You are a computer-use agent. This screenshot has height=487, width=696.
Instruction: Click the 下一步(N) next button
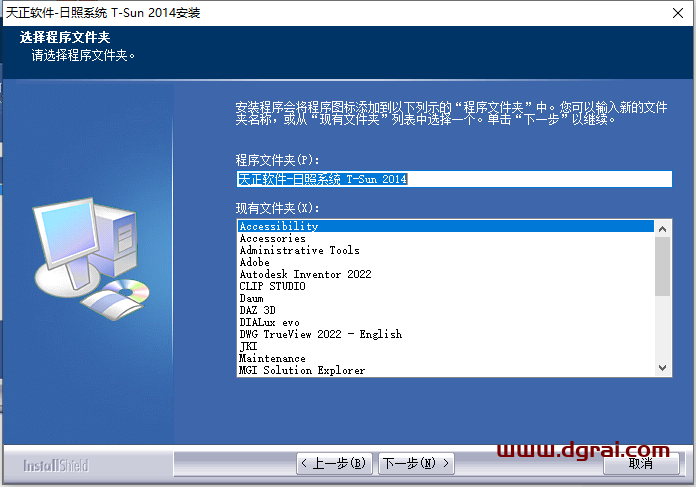coord(416,463)
